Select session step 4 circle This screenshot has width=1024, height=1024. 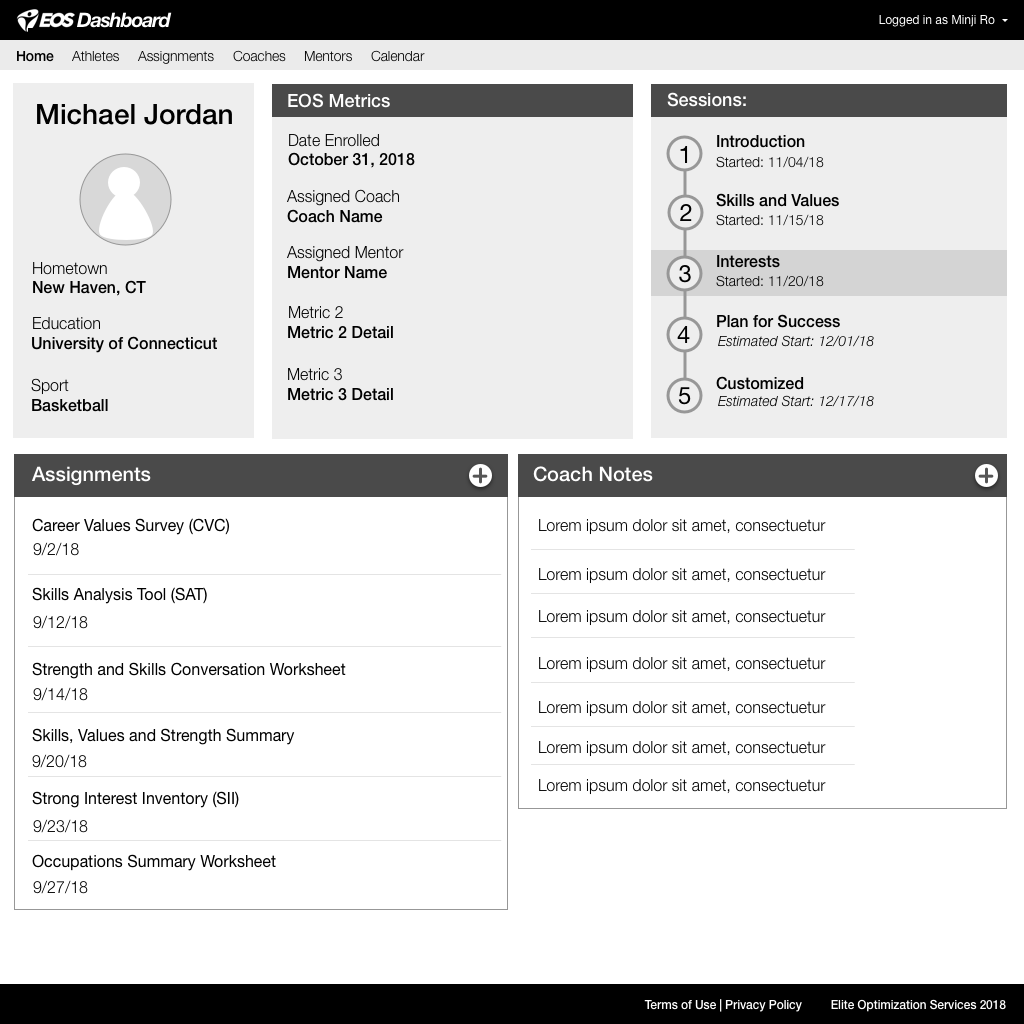tap(684, 334)
